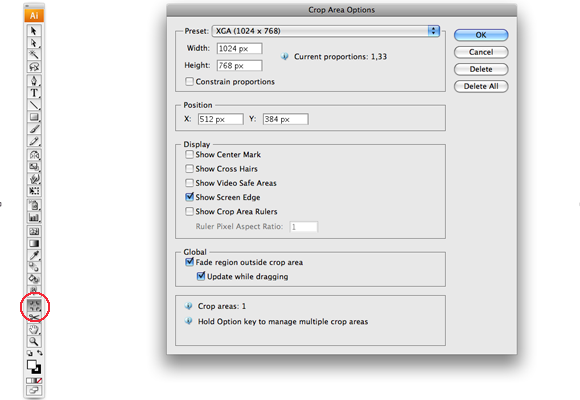
Task: Select the Mesh tool
Action: [x=34, y=231]
